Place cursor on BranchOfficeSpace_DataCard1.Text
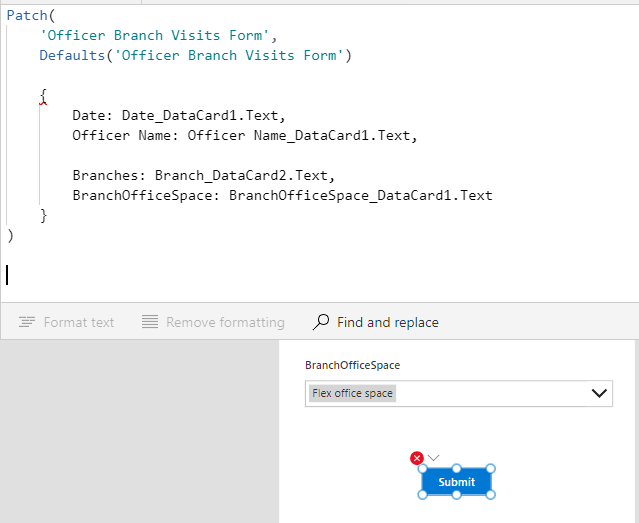Image resolution: width=639 pixels, height=523 pixels. tap(360, 195)
